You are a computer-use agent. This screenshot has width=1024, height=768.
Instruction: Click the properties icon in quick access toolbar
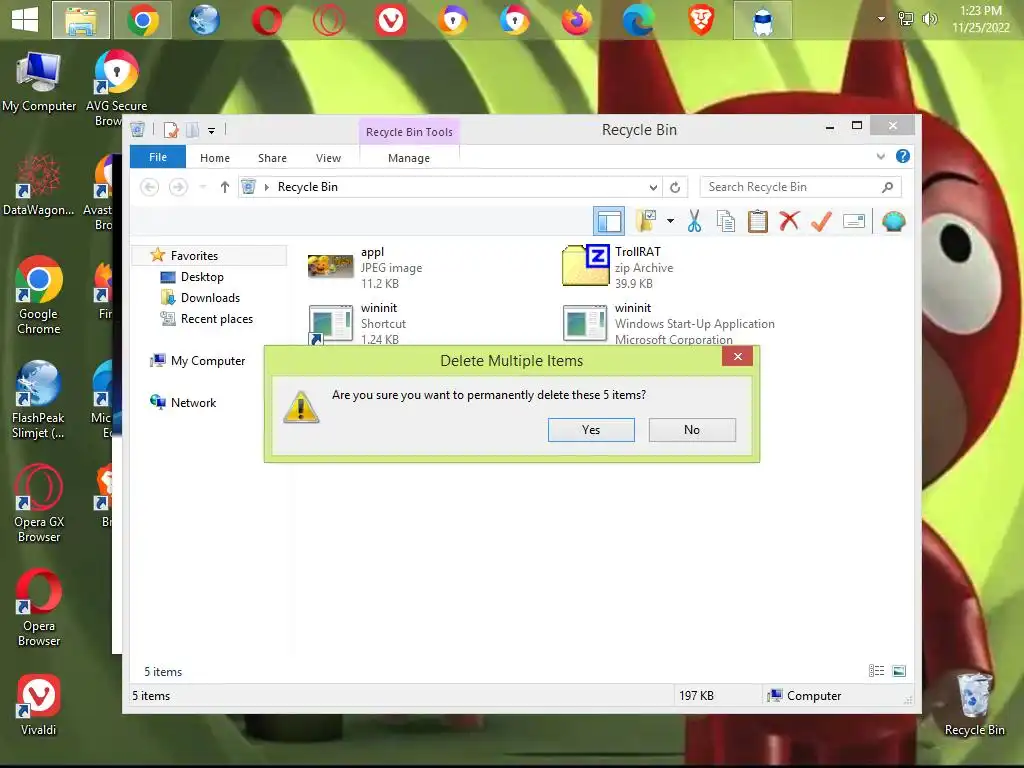pos(171,130)
